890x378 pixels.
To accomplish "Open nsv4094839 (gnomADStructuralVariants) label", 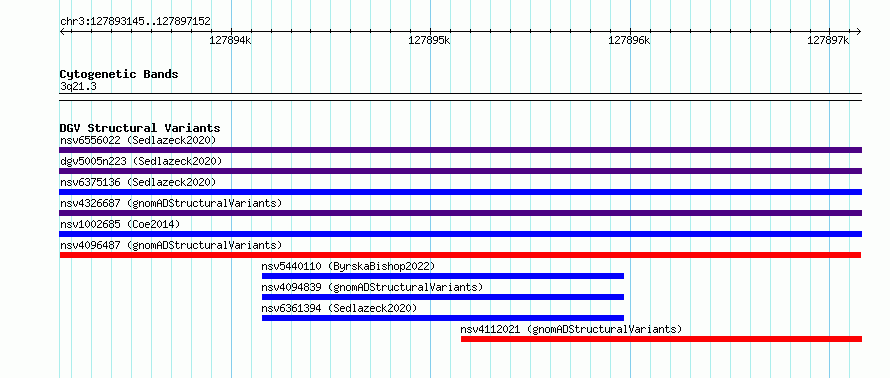I will tap(372, 287).
